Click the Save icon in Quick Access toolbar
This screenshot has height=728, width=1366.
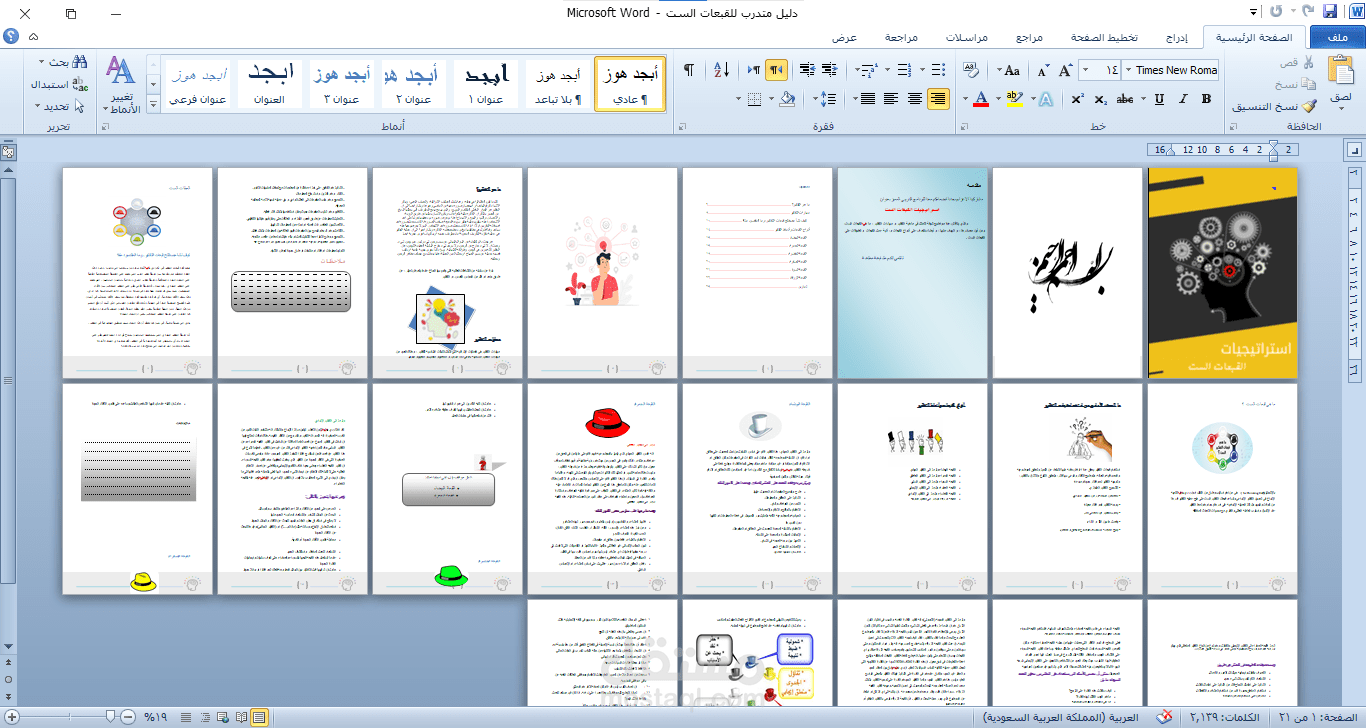[x=1330, y=12]
